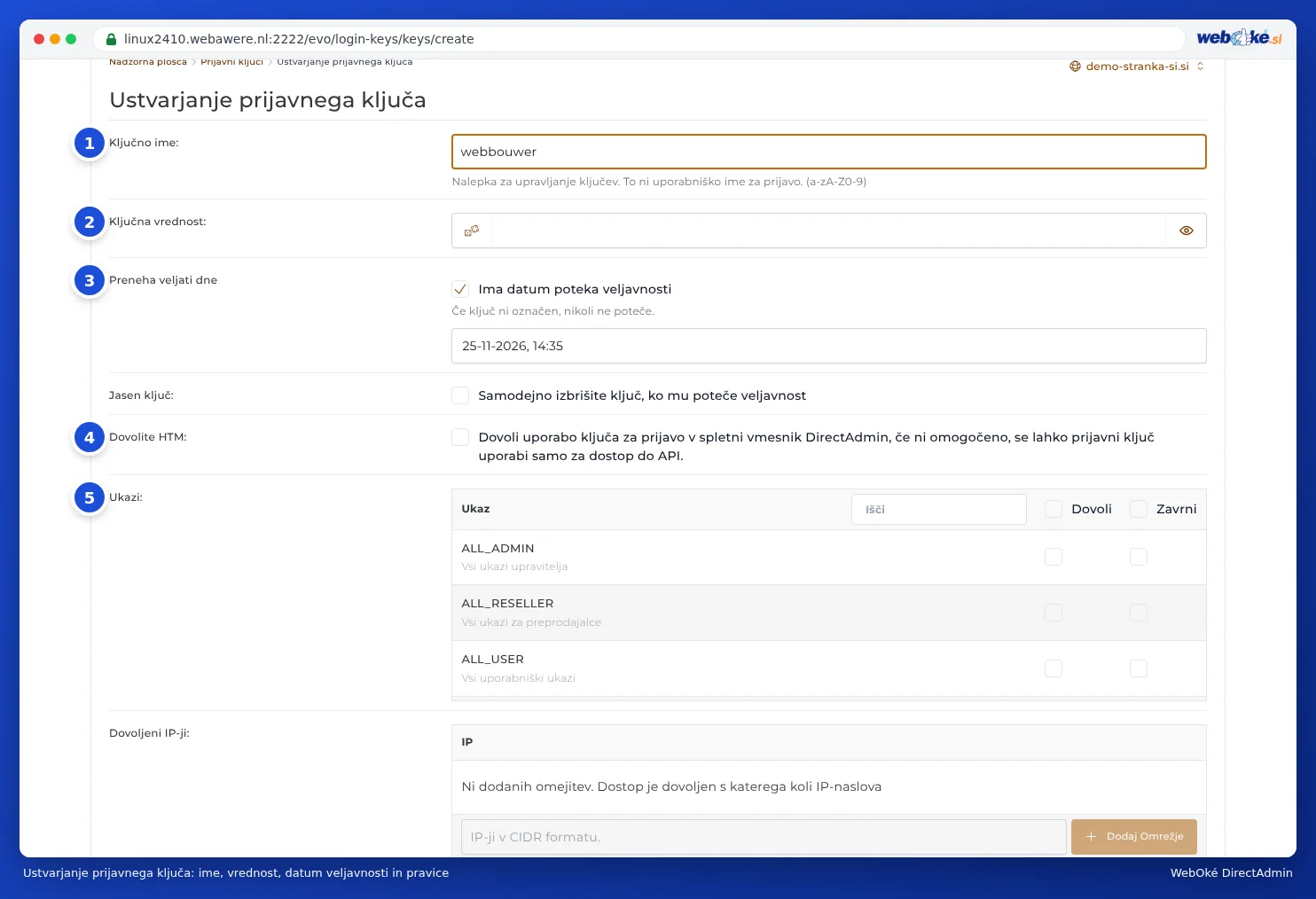Tick the allow checkbox for ALL_ADMIN
The height and width of the screenshot is (899, 1316).
[1054, 557]
